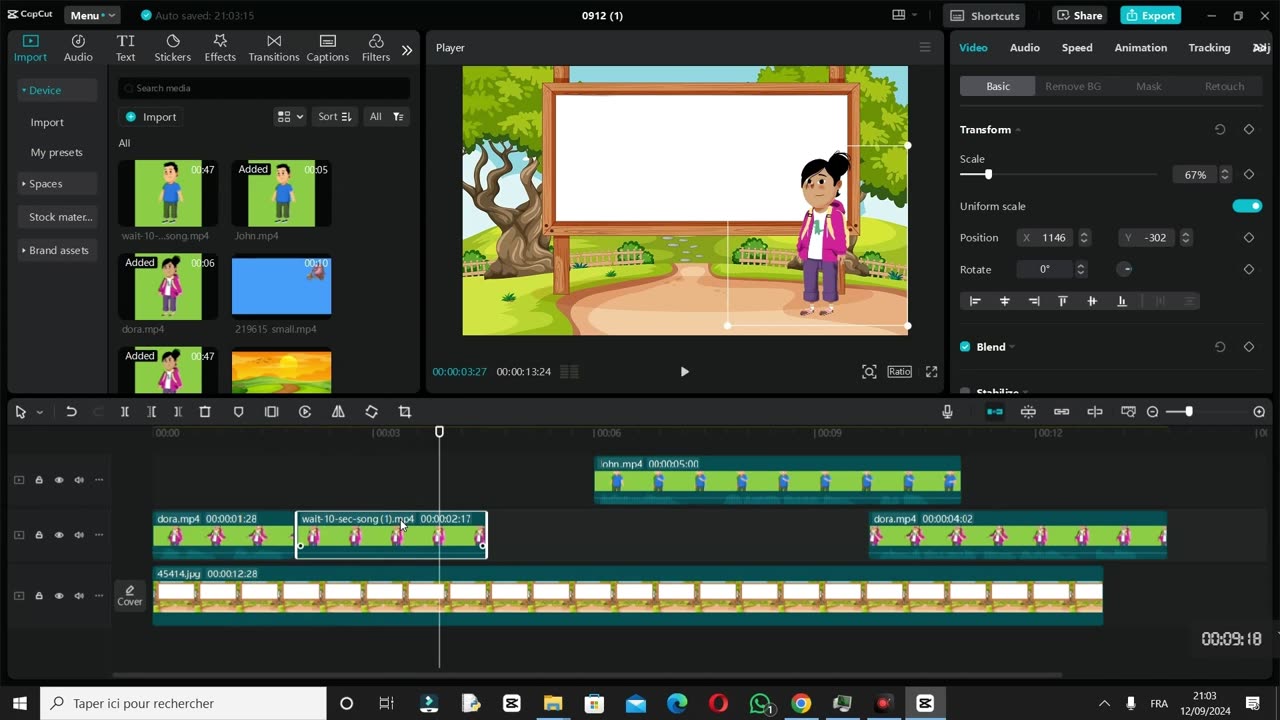Open the Player panel hamburger menu
This screenshot has height=720, width=1280.
pyautogui.click(x=925, y=47)
